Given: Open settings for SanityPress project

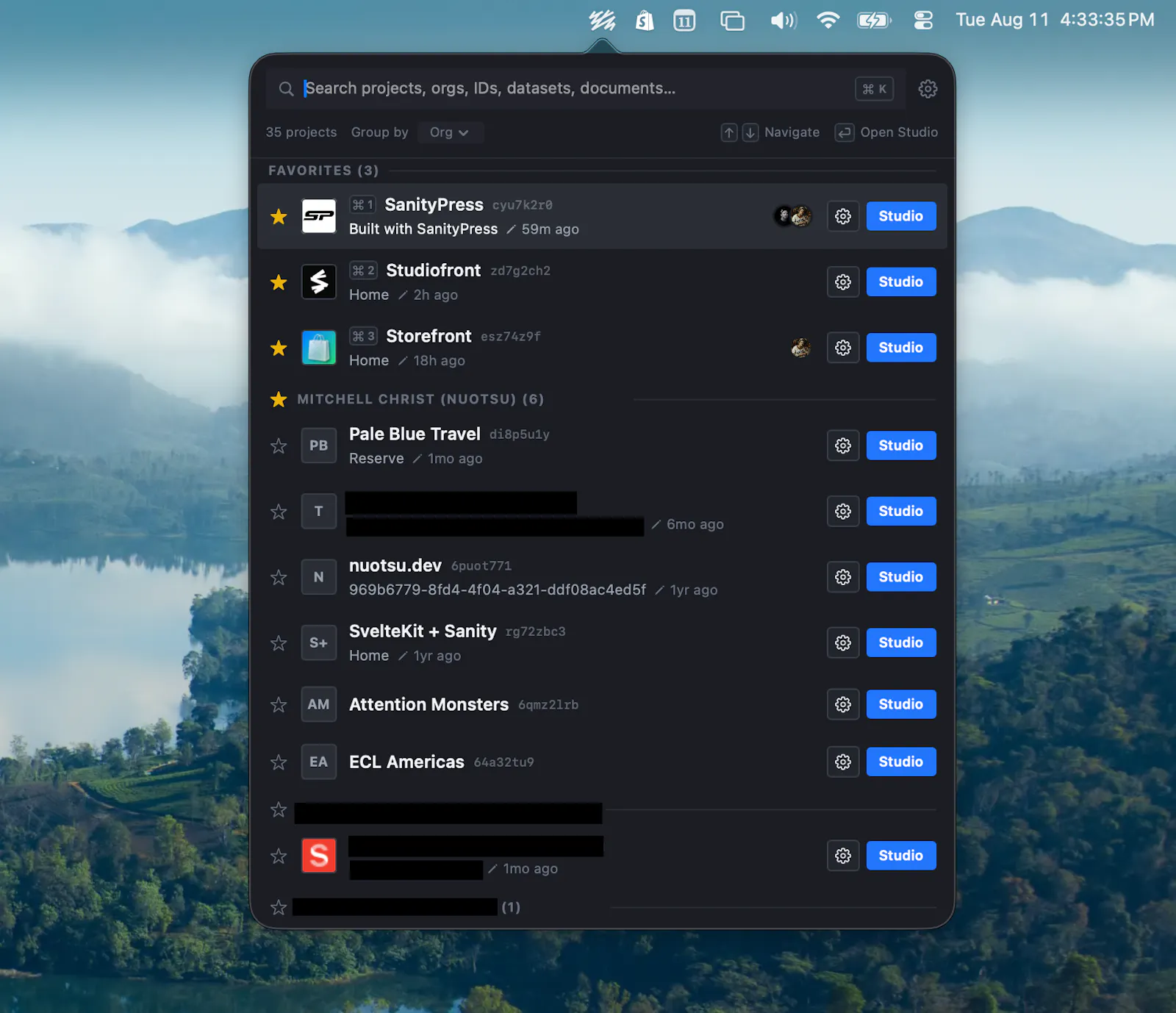Looking at the screenshot, I should (x=843, y=216).
